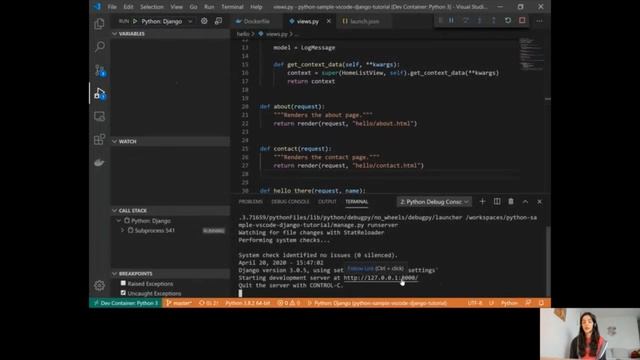Click Dev Container: Python 3 remote indicator

coord(126,303)
